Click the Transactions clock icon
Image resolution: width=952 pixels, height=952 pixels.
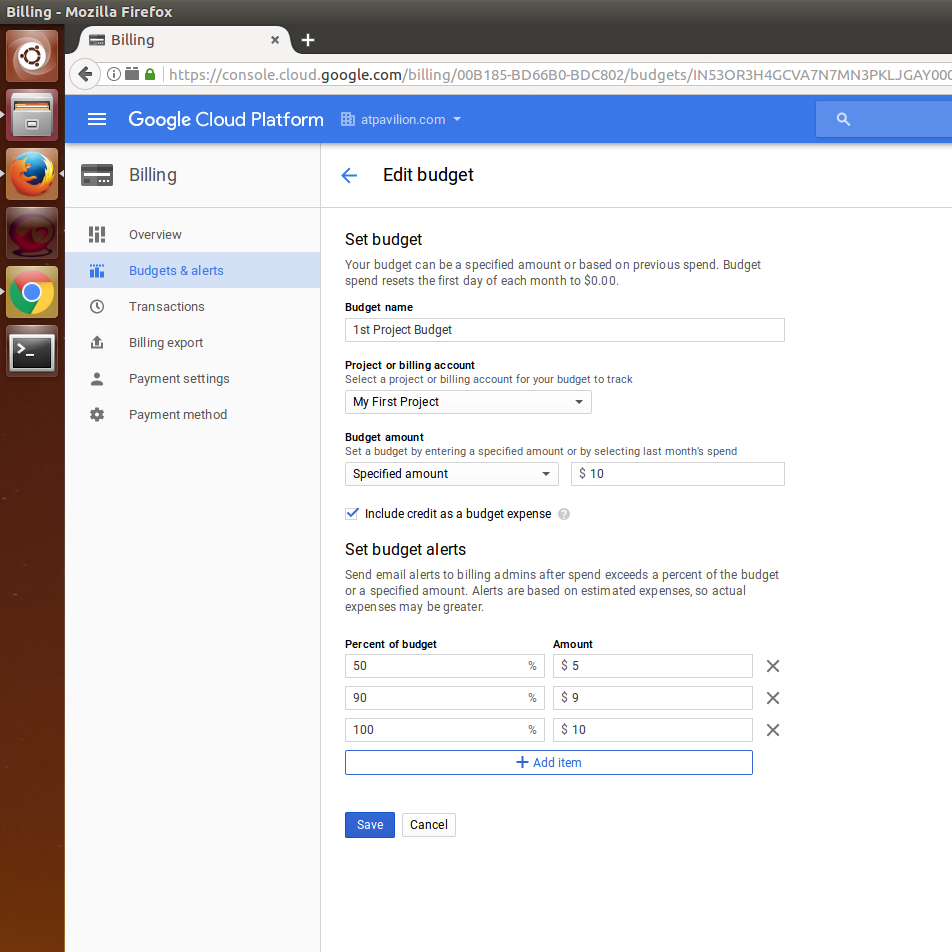click(97, 307)
